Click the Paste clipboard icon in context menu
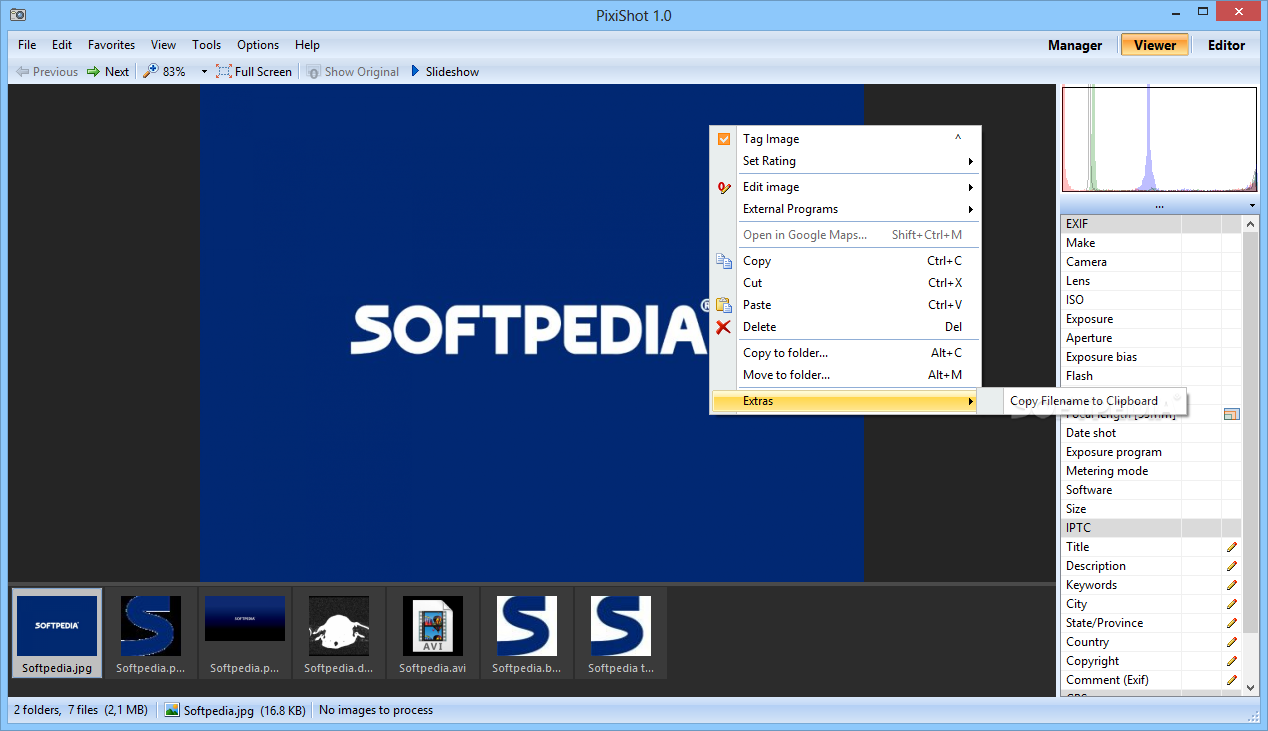 click(x=724, y=305)
